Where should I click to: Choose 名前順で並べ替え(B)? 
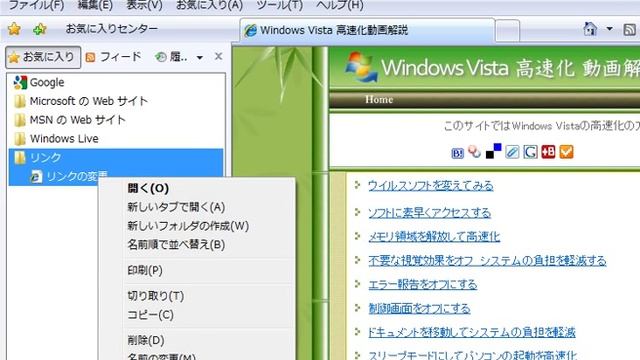pos(176,244)
